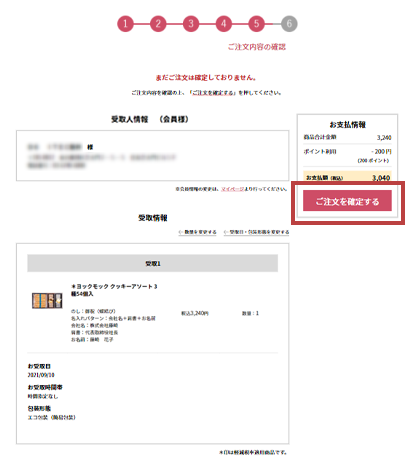The width and height of the screenshot is (415, 468).
Task: Open the cookie assortment product thumbnail
Action: pyautogui.click(x=47, y=301)
